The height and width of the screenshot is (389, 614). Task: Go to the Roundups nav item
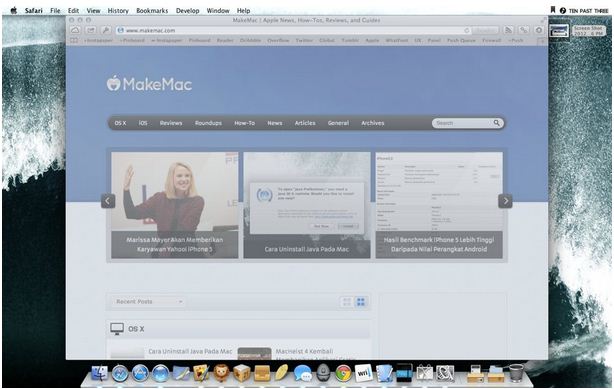click(x=208, y=123)
